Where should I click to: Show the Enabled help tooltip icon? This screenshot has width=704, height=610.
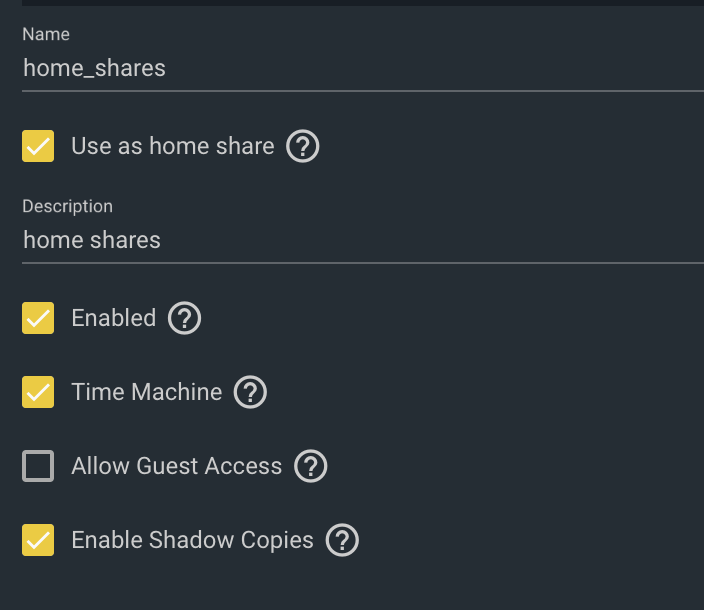[x=185, y=318]
